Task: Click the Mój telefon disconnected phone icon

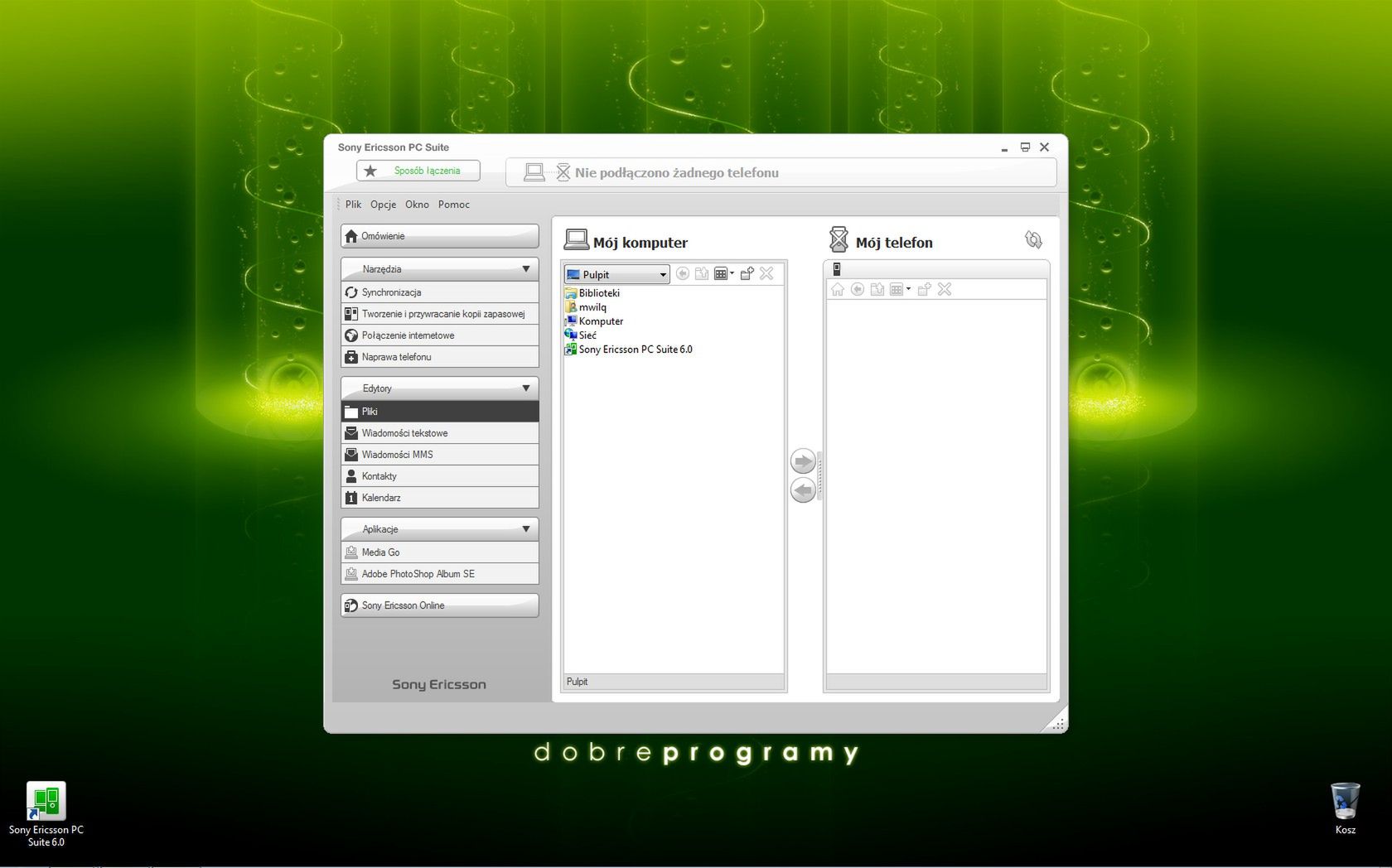Action: tap(839, 239)
